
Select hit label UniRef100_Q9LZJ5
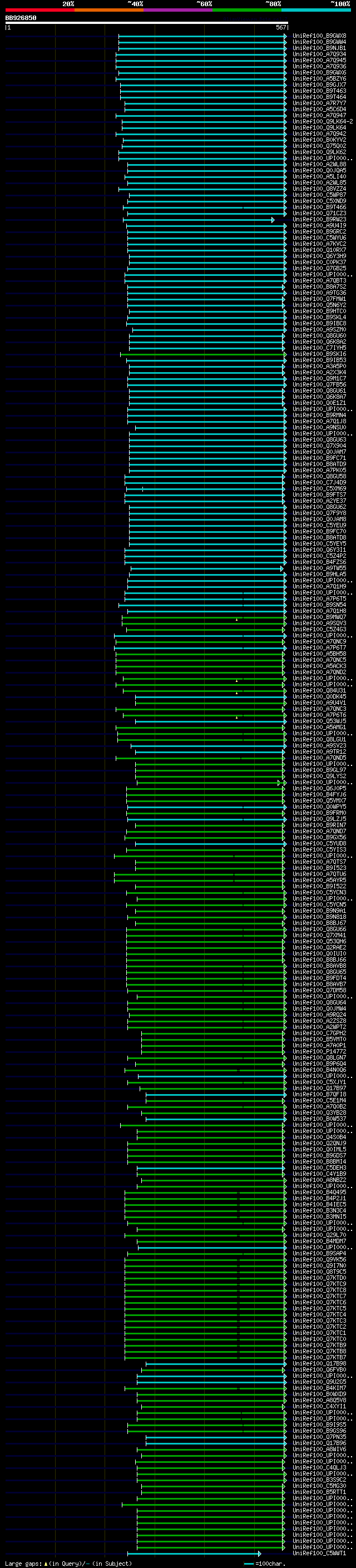point(319,819)
